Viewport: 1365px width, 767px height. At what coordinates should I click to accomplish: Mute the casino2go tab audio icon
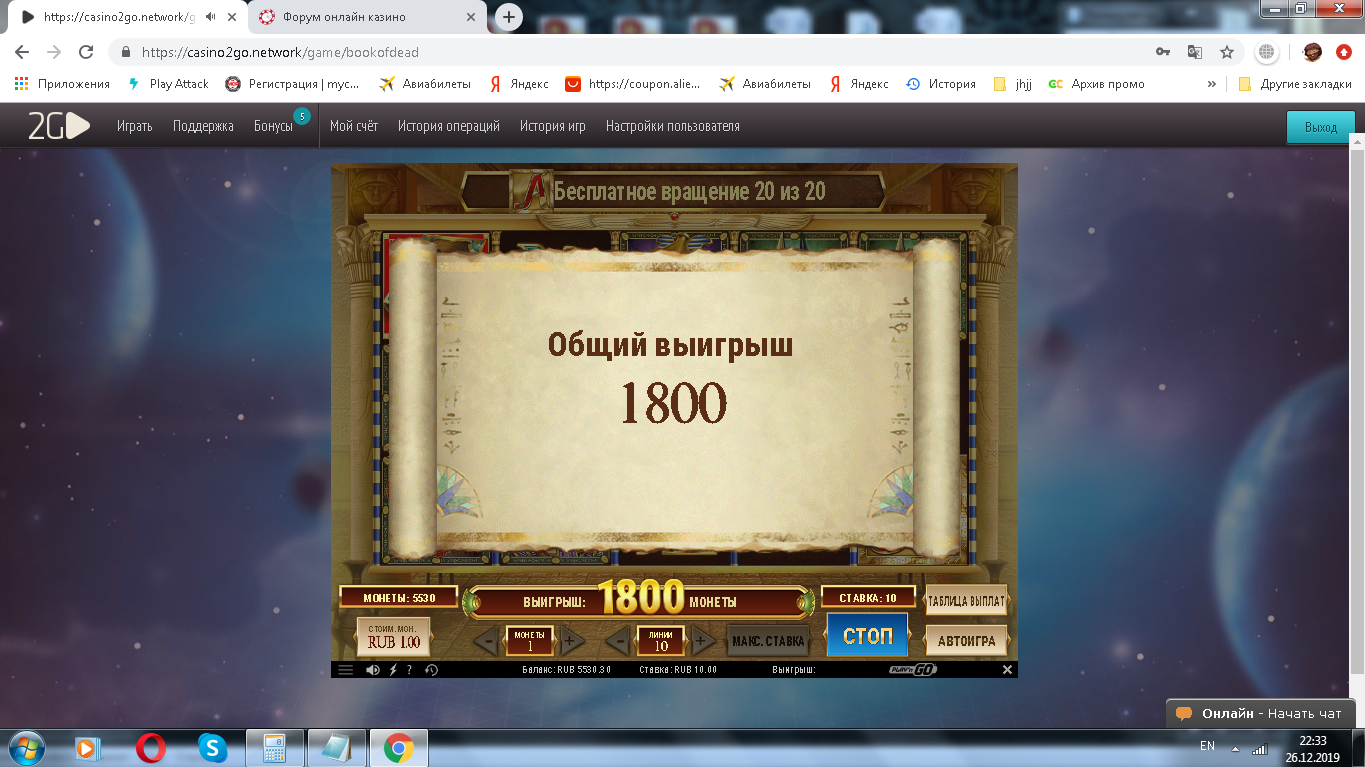[211, 17]
